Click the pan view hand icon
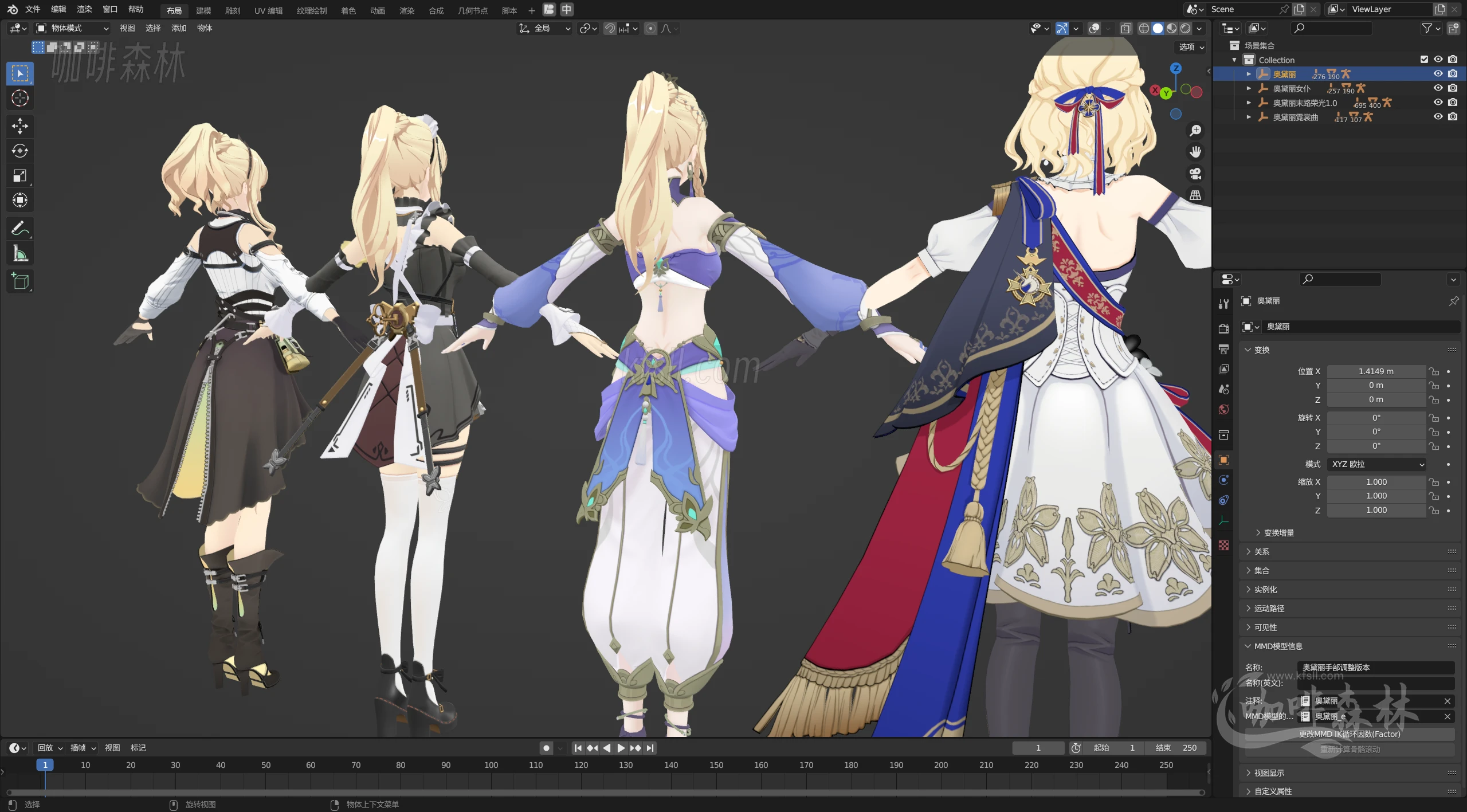The width and height of the screenshot is (1467, 812). click(x=1195, y=152)
